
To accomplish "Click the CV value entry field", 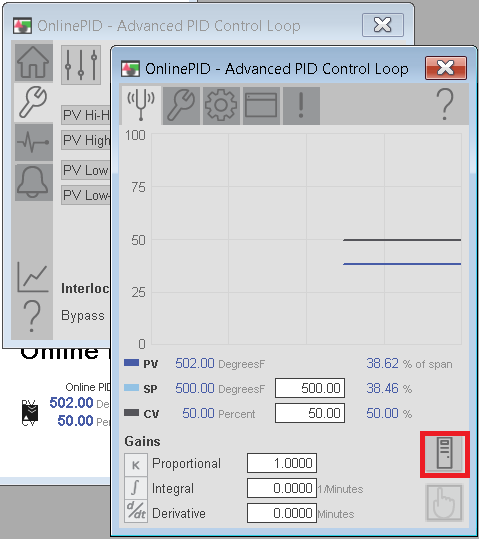I will tap(310, 413).
